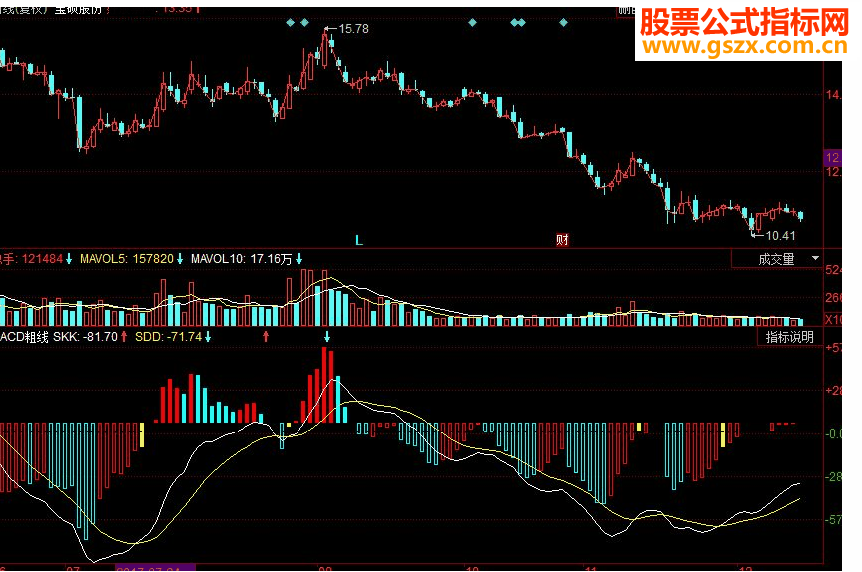Open the 成交量 indicator dropdown
862x572 pixels.
point(777,258)
